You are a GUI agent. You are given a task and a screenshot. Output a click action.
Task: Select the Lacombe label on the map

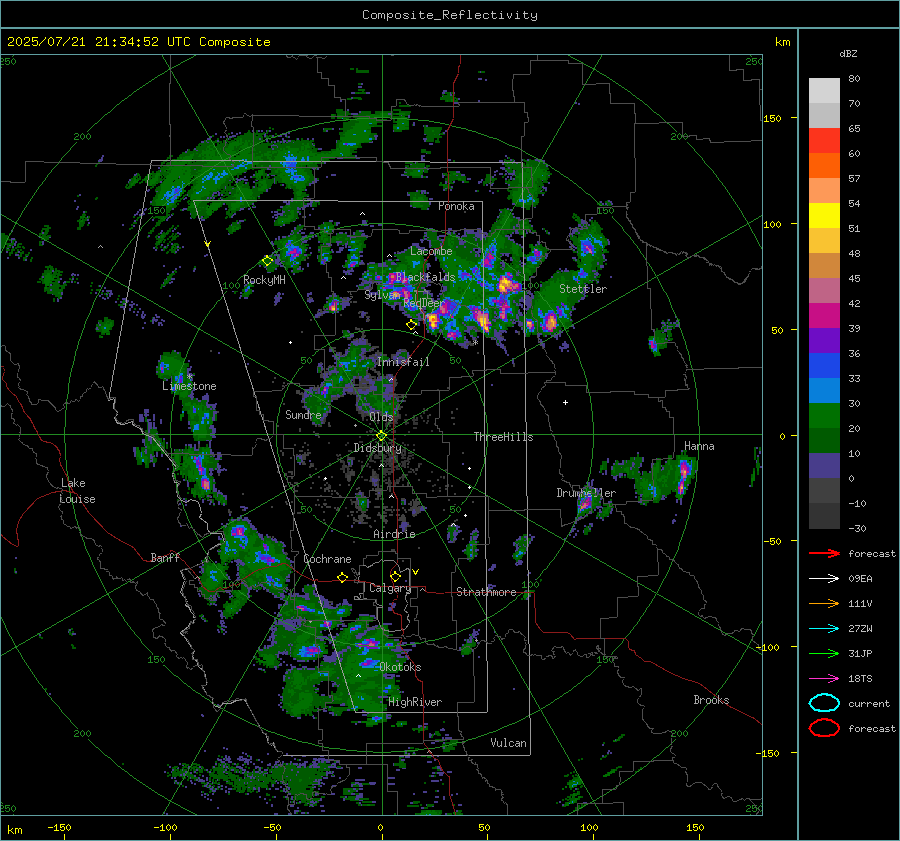coord(431,251)
